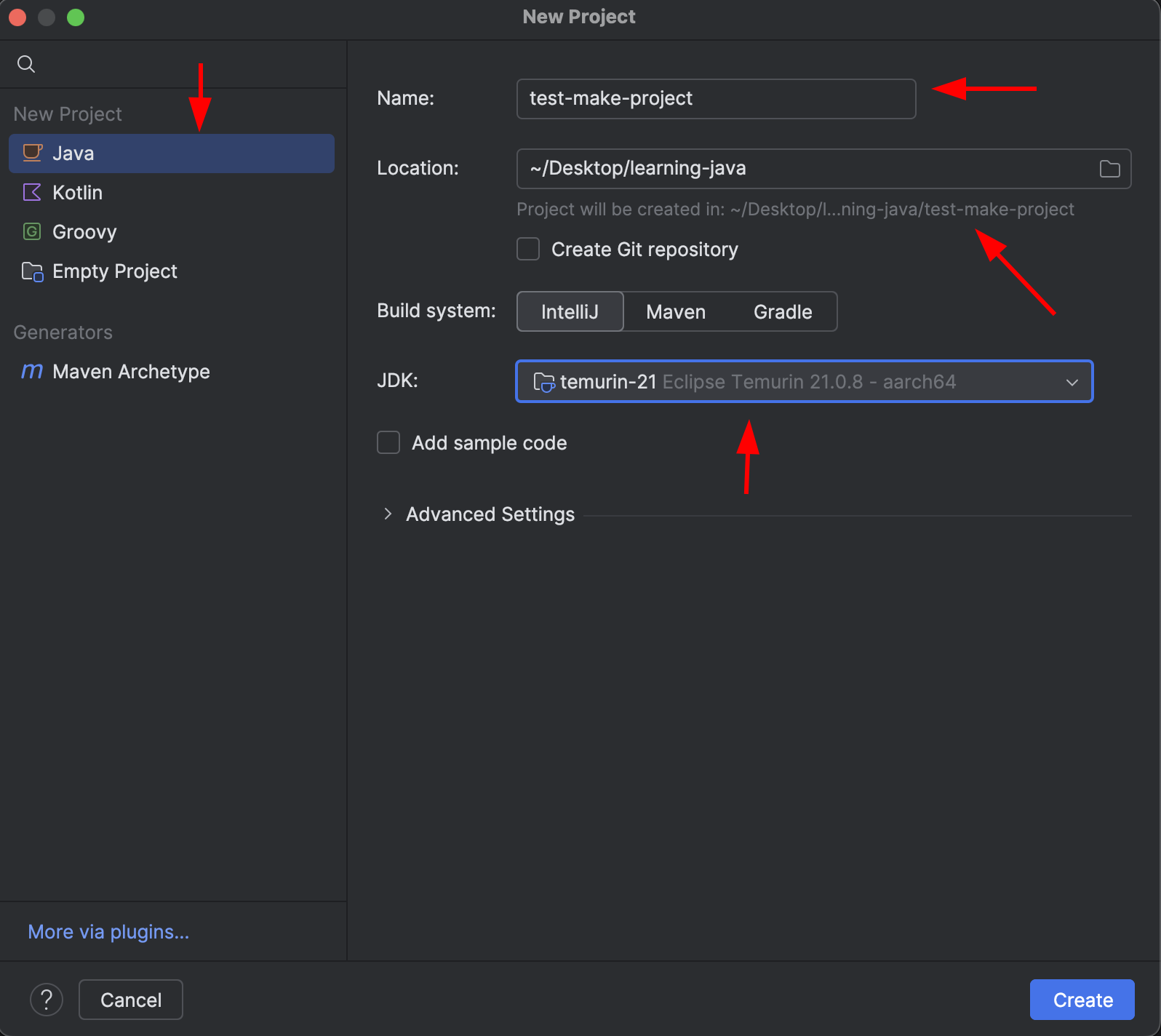Switch build system to Maven
This screenshot has width=1161, height=1036.
[x=676, y=311]
